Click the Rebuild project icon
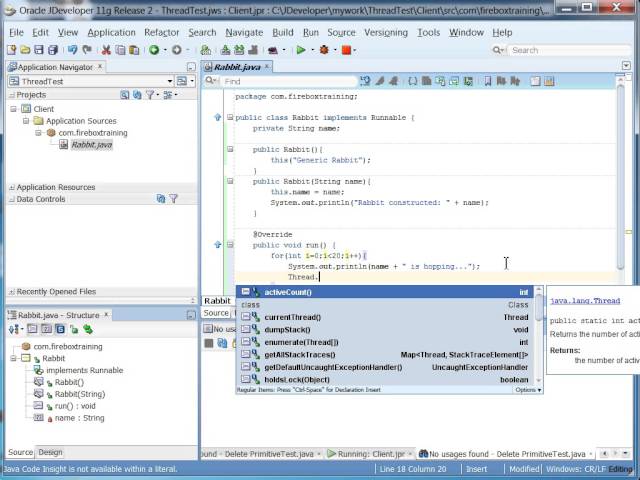This screenshot has width=640, height=480. pos(239,50)
